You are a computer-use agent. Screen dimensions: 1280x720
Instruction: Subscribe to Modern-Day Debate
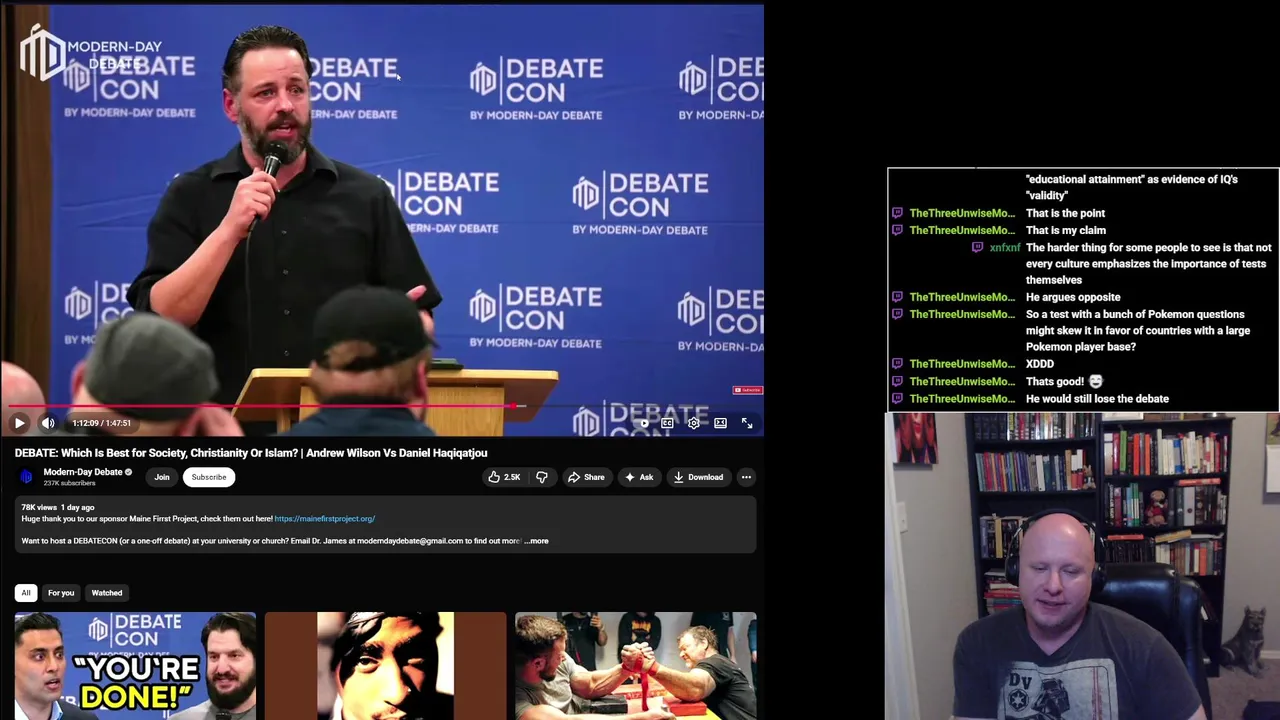209,477
